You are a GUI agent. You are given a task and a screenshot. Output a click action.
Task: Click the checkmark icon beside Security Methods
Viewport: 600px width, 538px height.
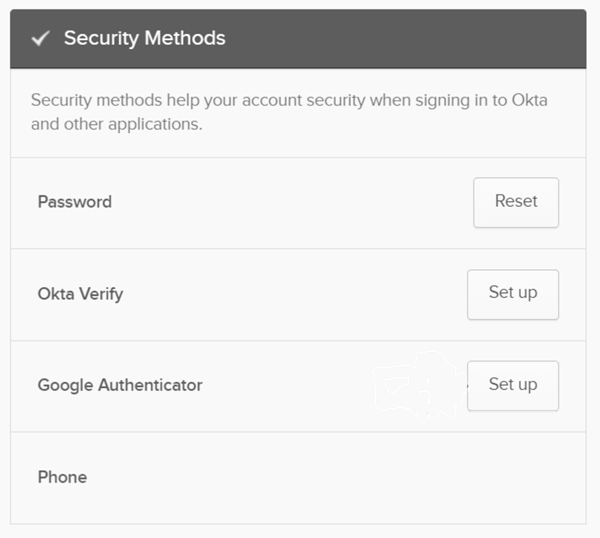(x=41, y=39)
